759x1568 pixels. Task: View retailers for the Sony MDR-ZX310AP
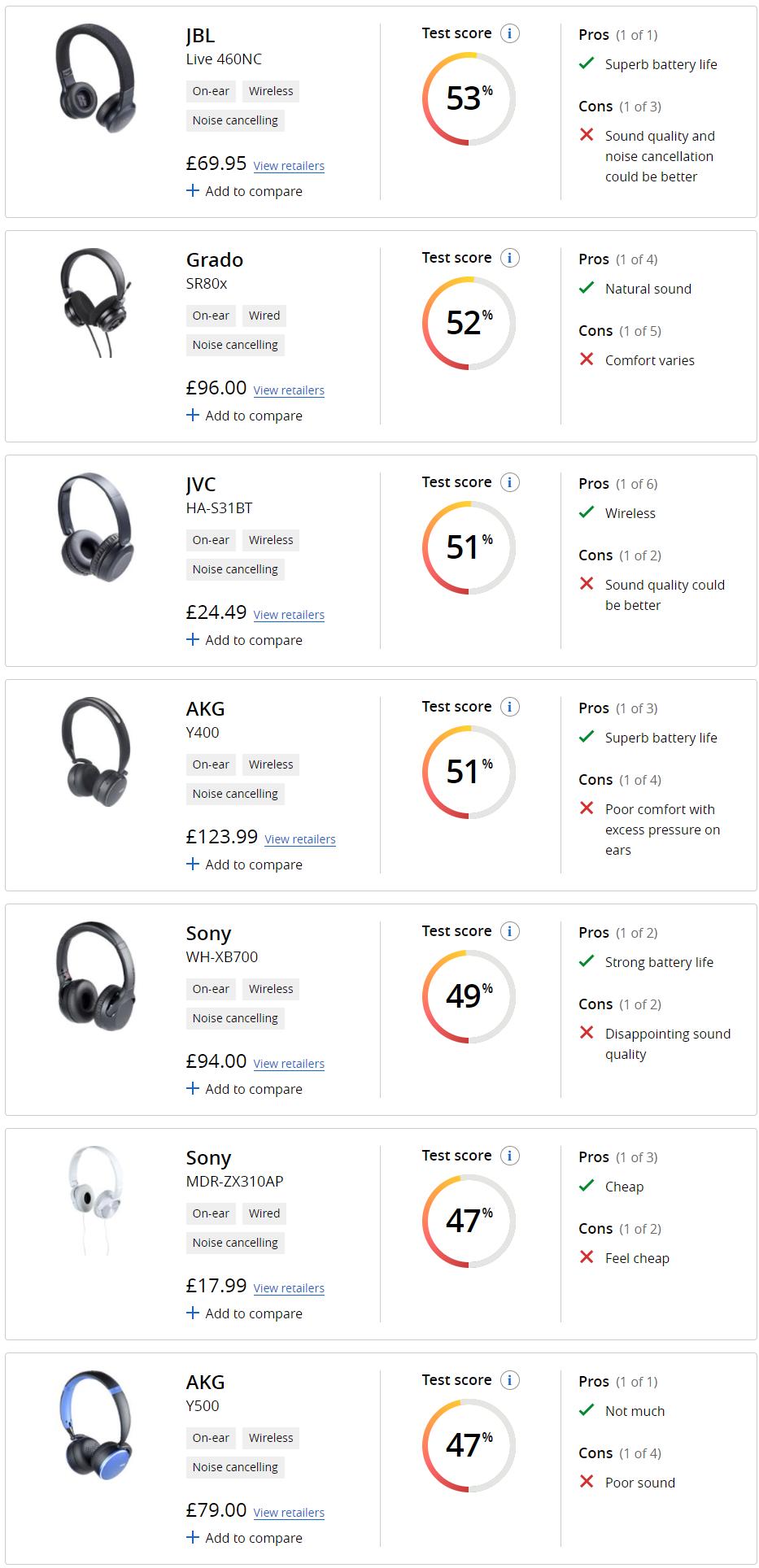click(x=289, y=1288)
